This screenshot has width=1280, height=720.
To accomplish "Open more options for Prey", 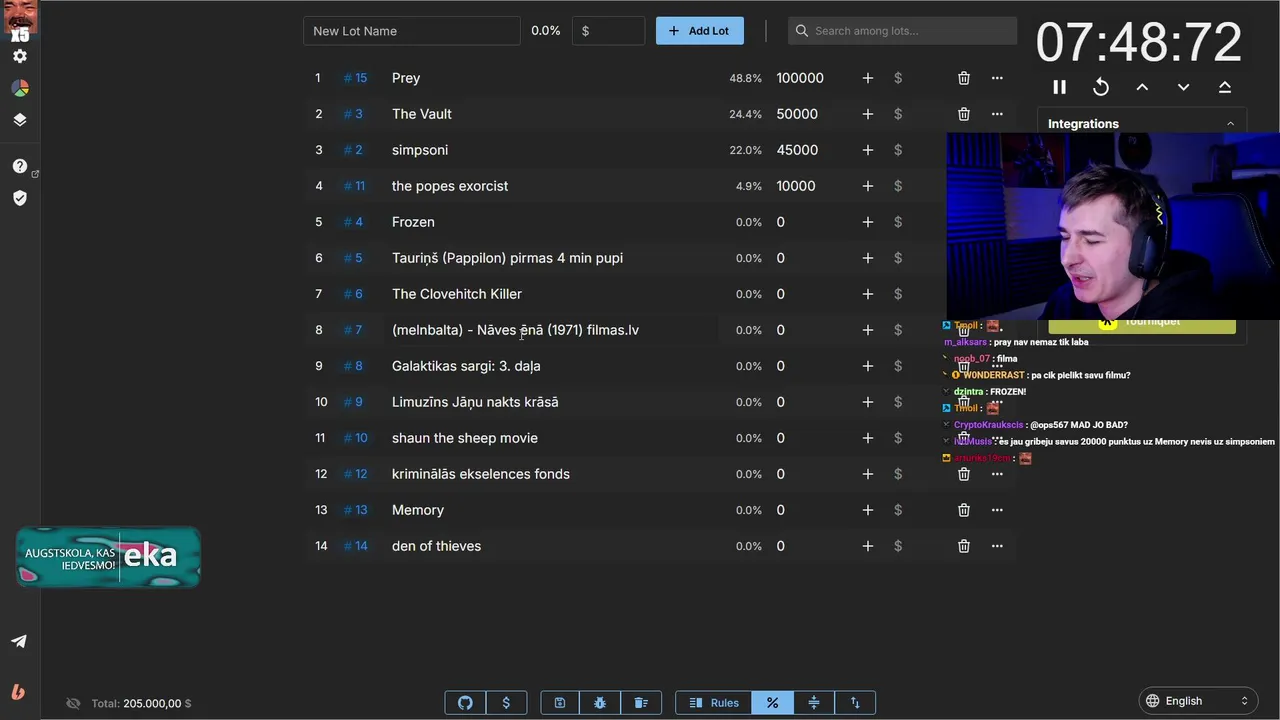I will [x=997, y=78].
